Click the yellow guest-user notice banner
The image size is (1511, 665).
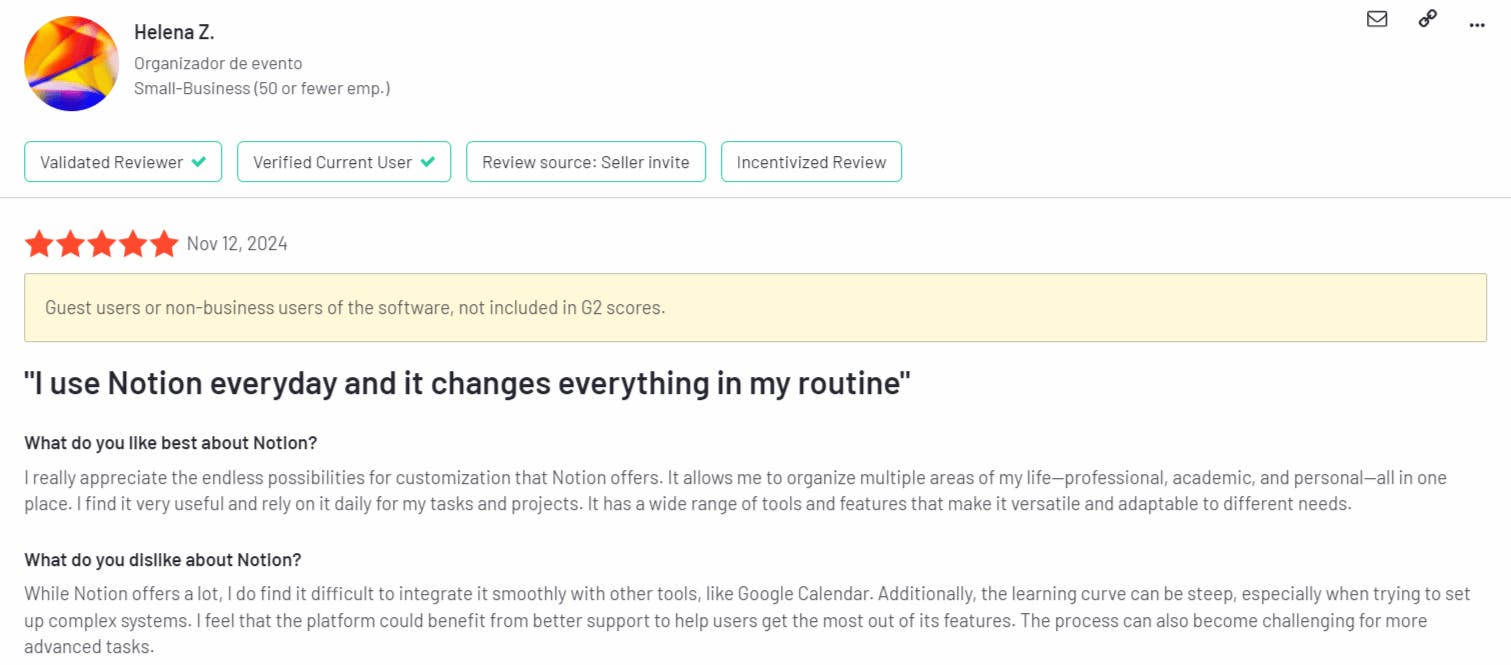pos(755,307)
